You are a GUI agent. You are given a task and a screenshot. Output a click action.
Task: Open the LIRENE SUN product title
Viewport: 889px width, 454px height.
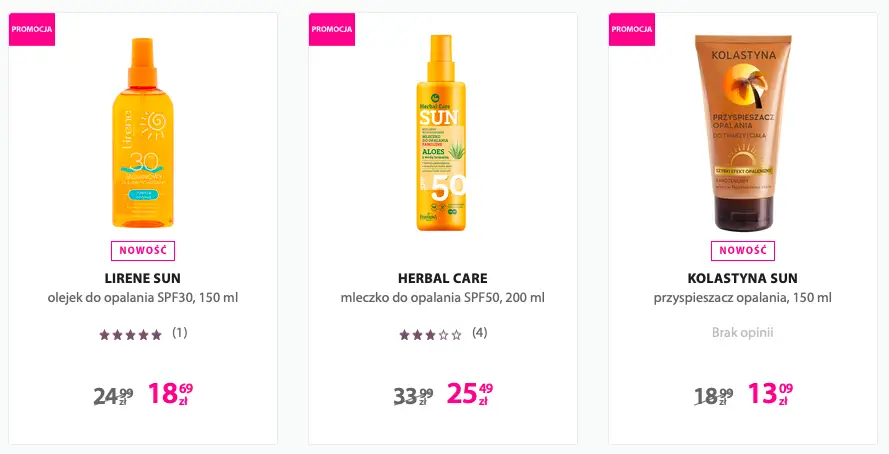coord(143,278)
